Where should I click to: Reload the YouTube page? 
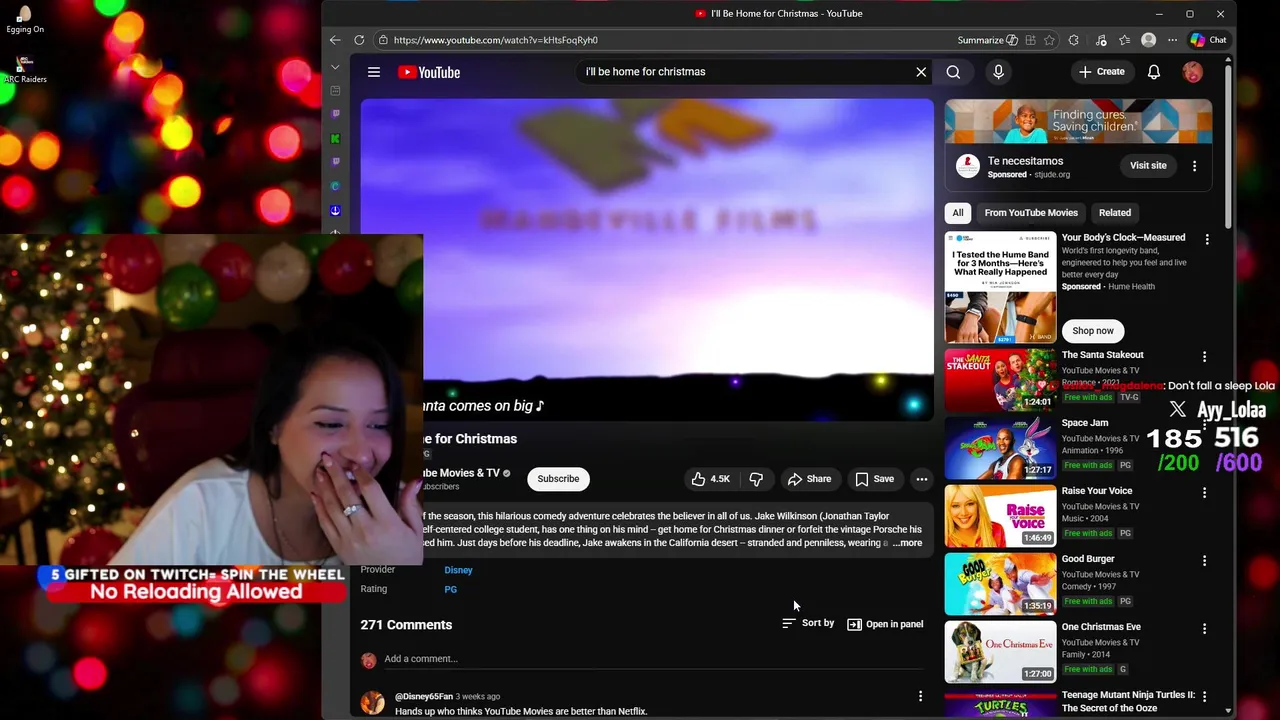359,40
